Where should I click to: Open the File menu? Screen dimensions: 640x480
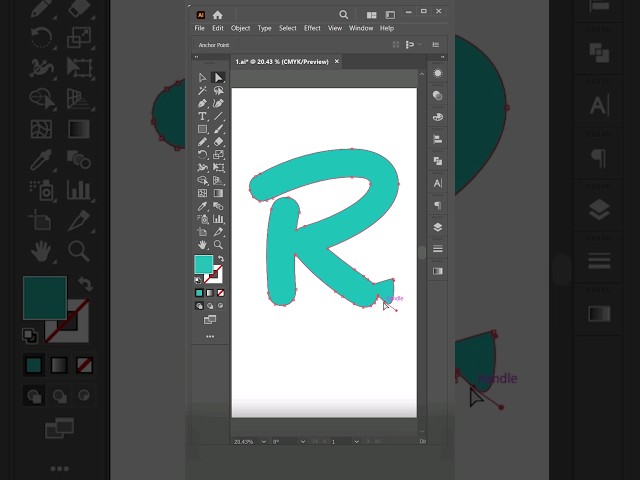click(199, 28)
